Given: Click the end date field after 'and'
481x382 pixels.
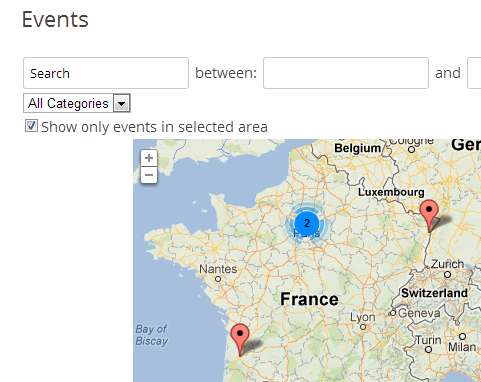Looking at the screenshot, I should 474,73.
